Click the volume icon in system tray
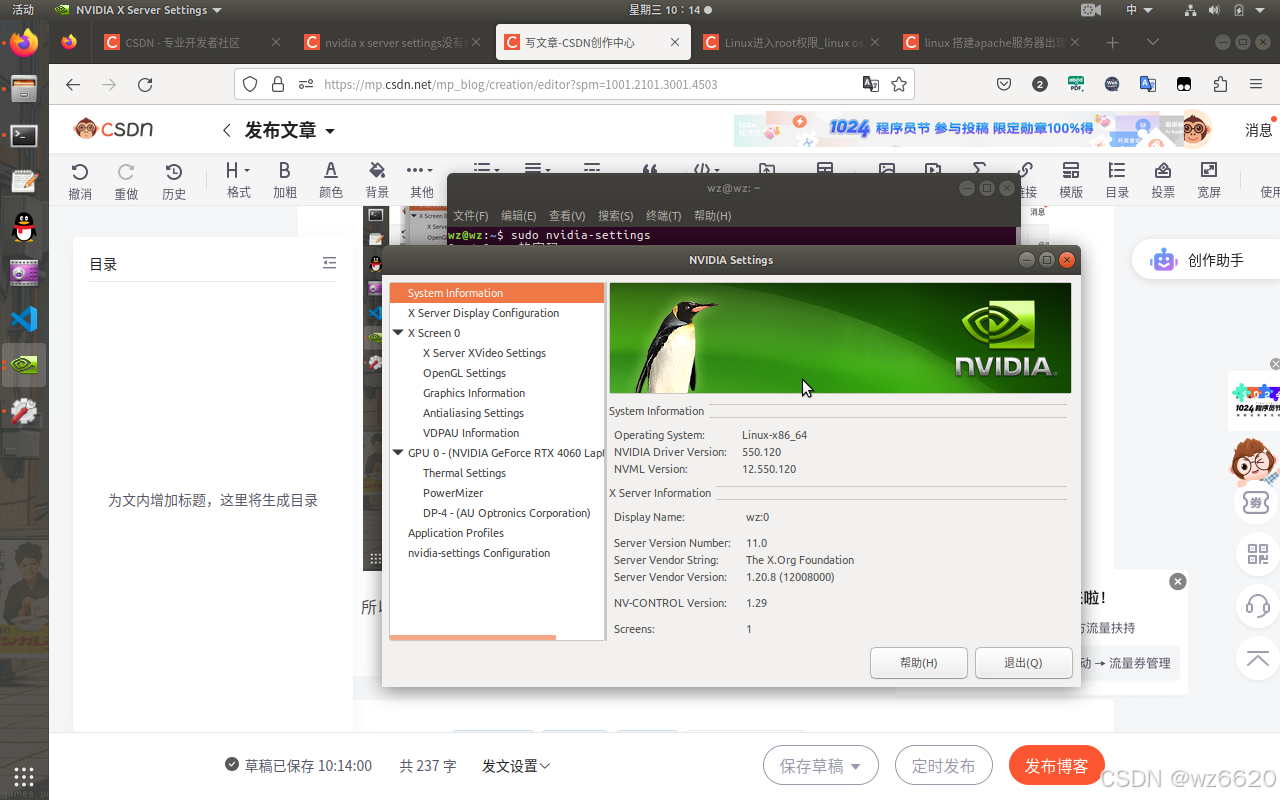 click(1215, 10)
